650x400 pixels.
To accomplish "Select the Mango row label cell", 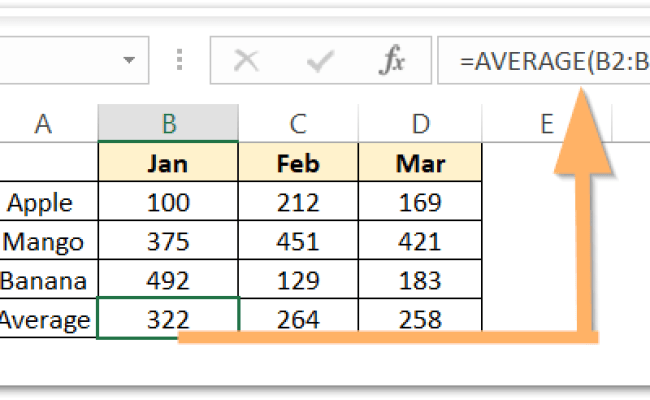I will (x=49, y=240).
